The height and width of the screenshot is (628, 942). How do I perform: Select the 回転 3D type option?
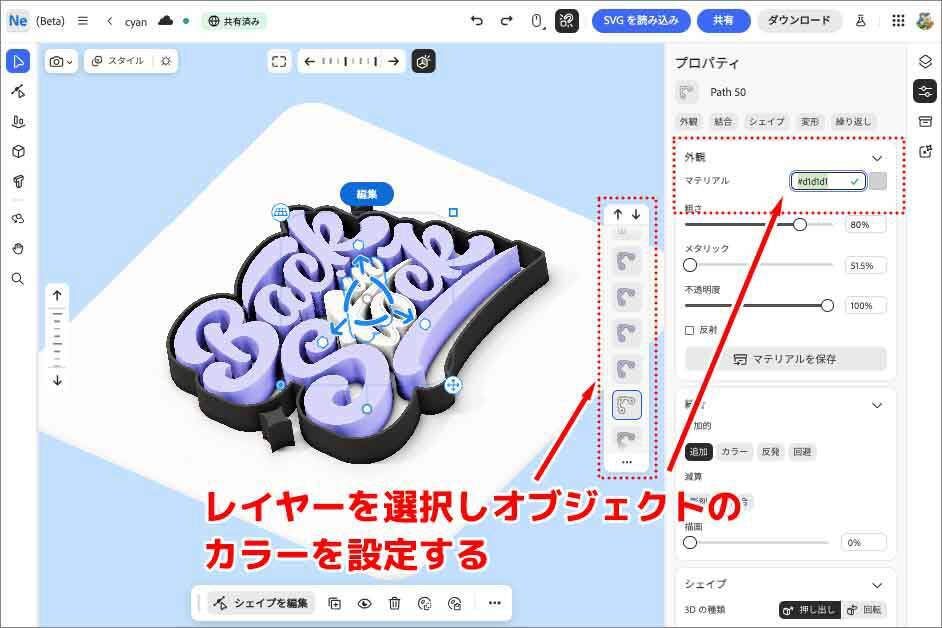(864, 610)
